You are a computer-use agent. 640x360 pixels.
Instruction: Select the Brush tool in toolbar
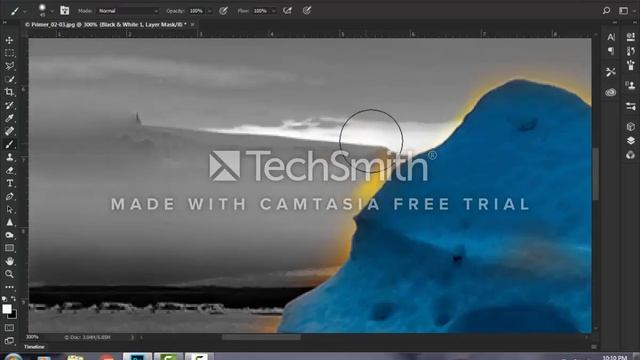pyautogui.click(x=9, y=144)
